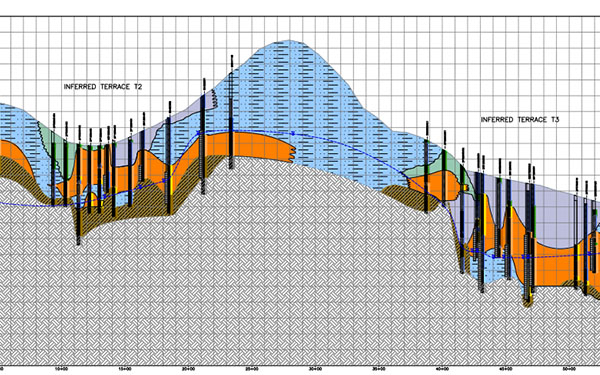Select the 10+00 station marker
This screenshot has width=600, height=375.
[x=61, y=369]
